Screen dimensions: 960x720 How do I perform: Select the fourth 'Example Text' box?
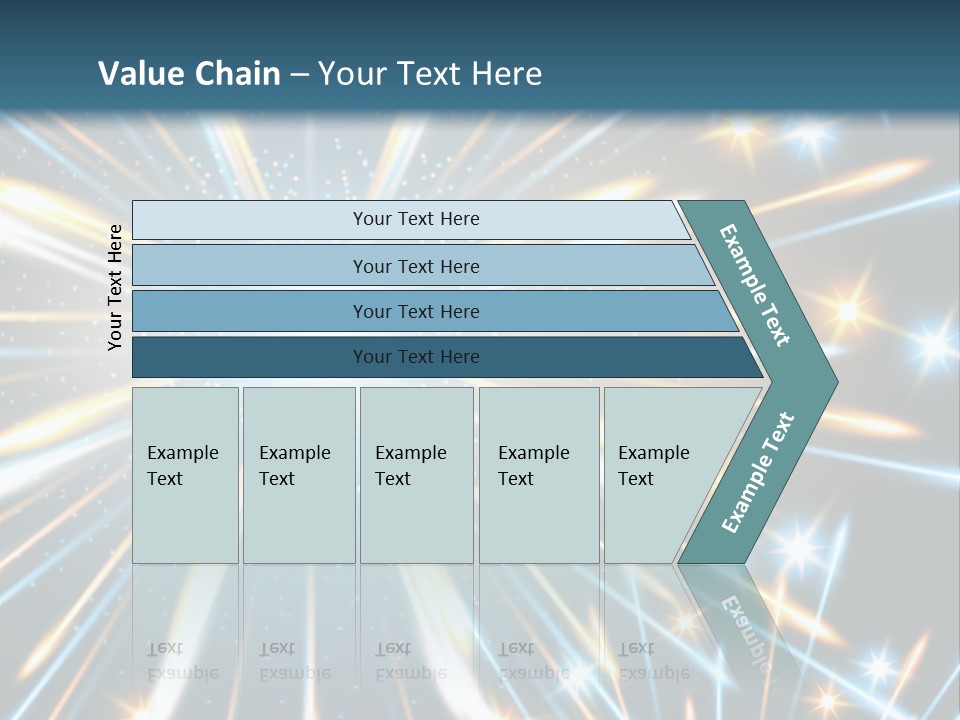538,475
